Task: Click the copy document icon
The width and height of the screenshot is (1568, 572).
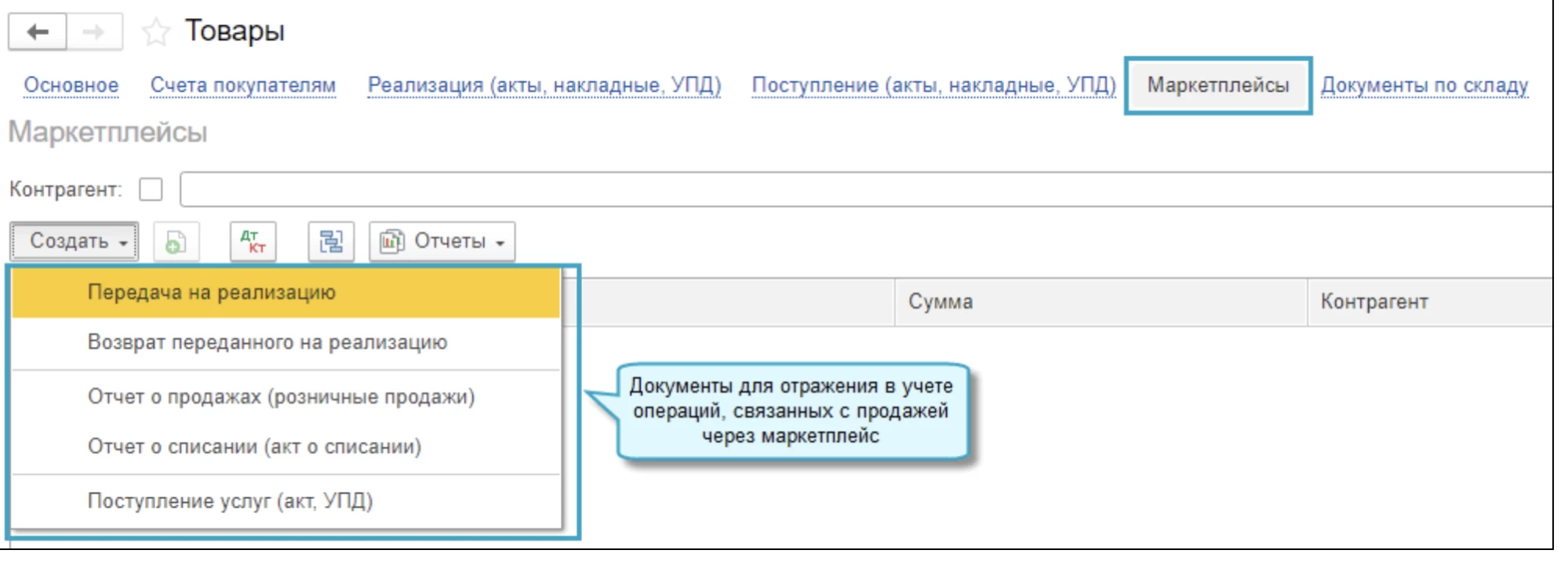Action: point(176,242)
